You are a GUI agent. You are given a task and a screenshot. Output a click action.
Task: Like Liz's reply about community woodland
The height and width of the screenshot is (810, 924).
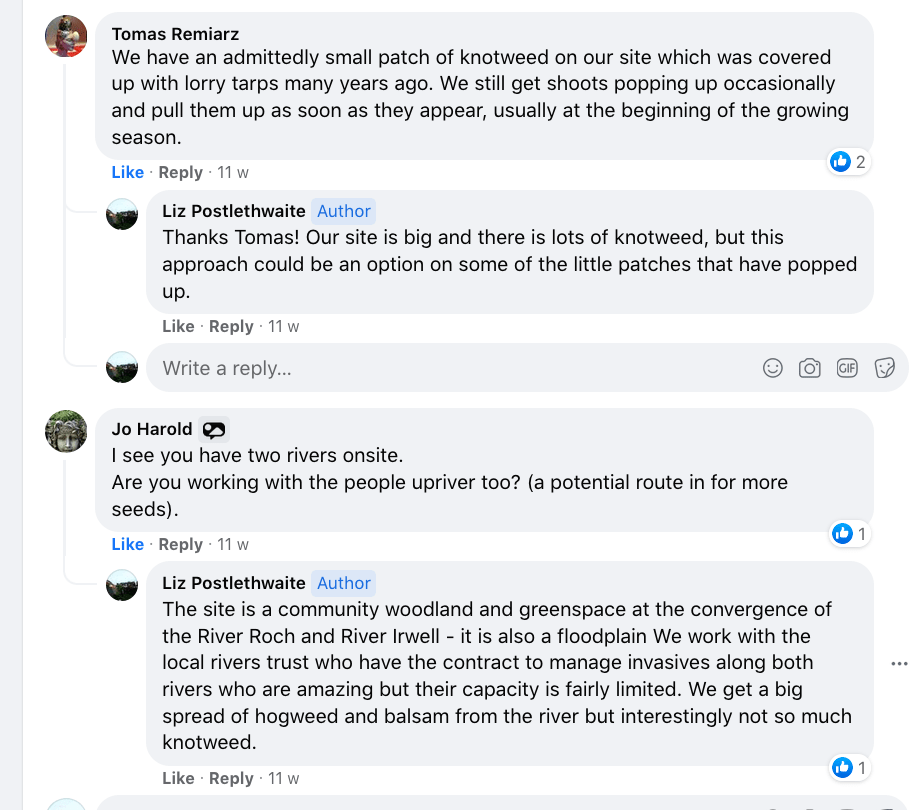(178, 778)
